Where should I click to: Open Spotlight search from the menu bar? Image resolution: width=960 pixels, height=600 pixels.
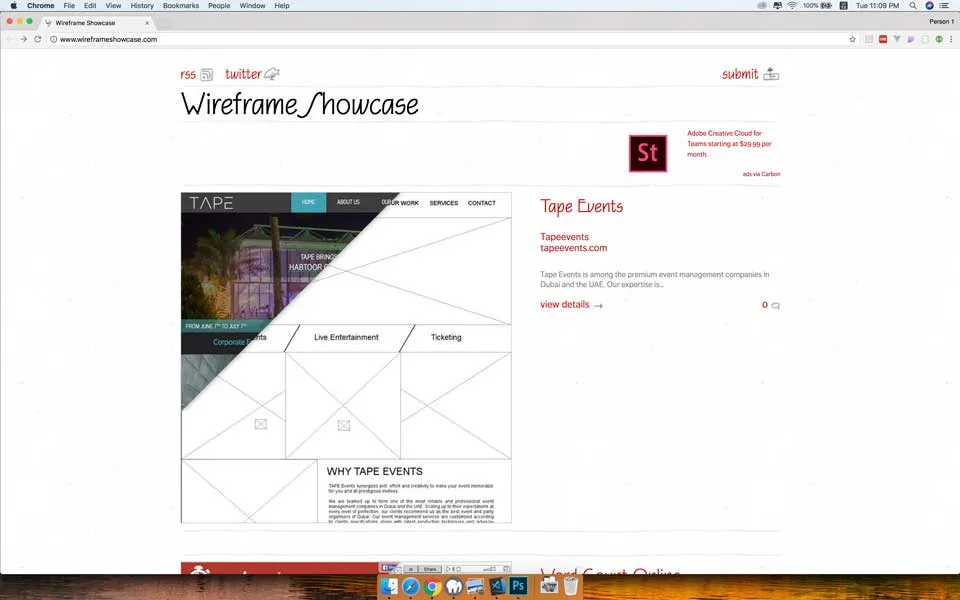[913, 6]
